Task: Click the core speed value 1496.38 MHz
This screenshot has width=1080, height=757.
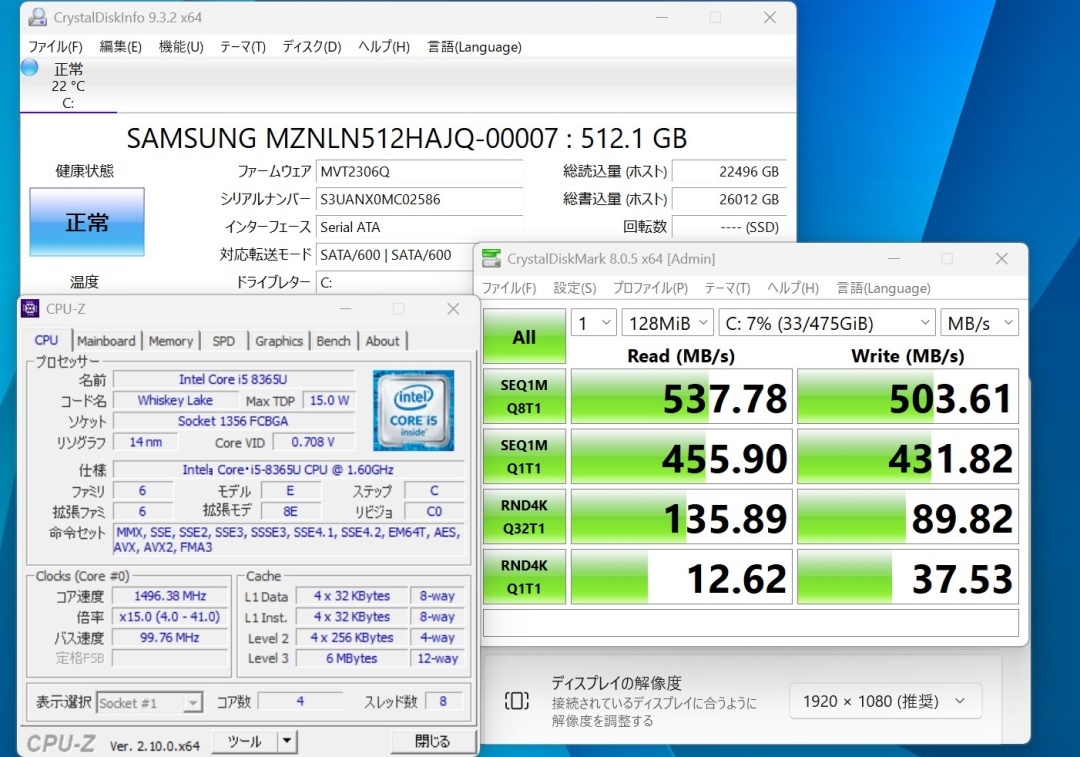Action: (x=170, y=596)
